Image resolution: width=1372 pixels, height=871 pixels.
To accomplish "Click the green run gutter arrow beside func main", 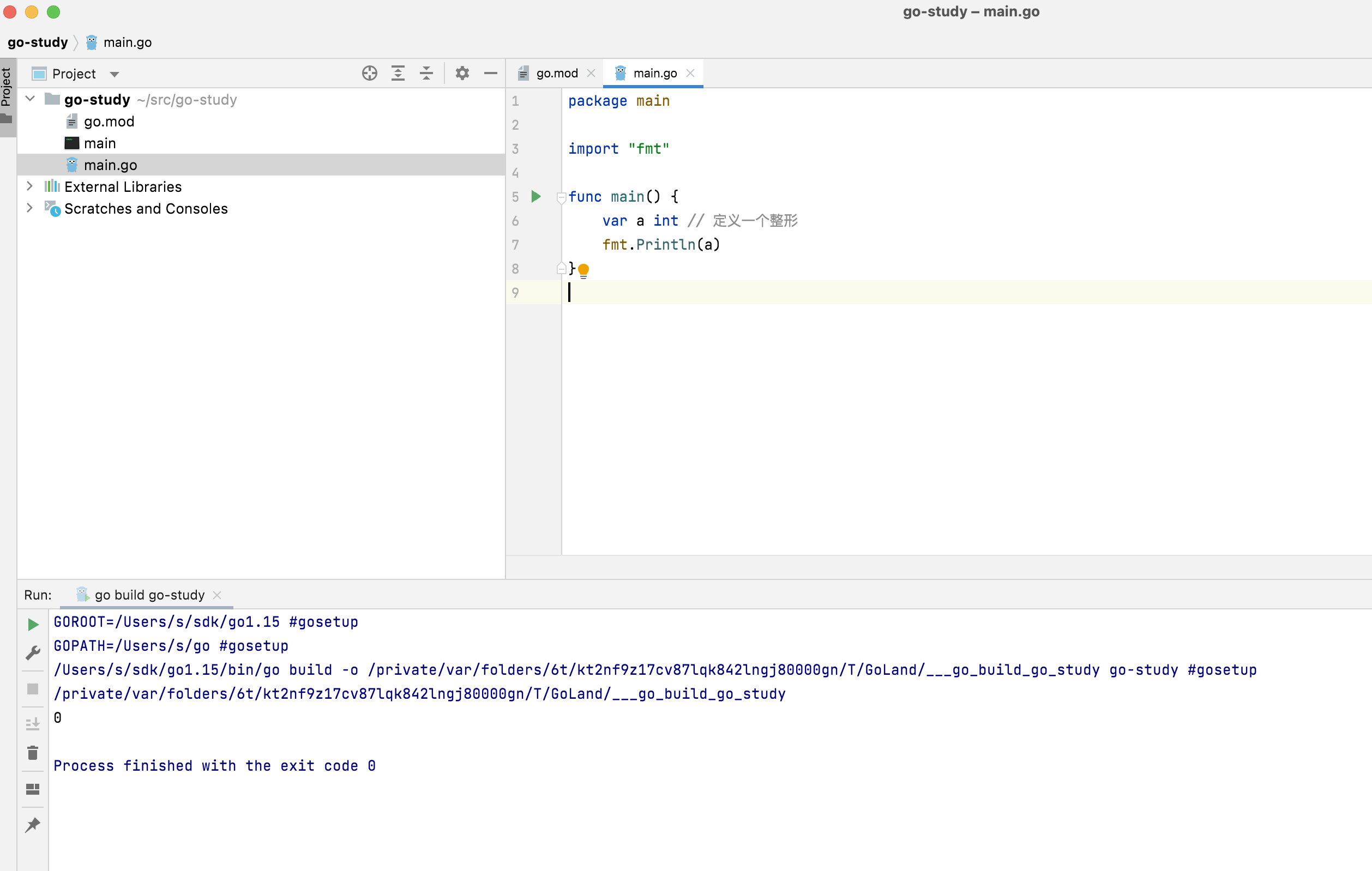I will click(535, 197).
